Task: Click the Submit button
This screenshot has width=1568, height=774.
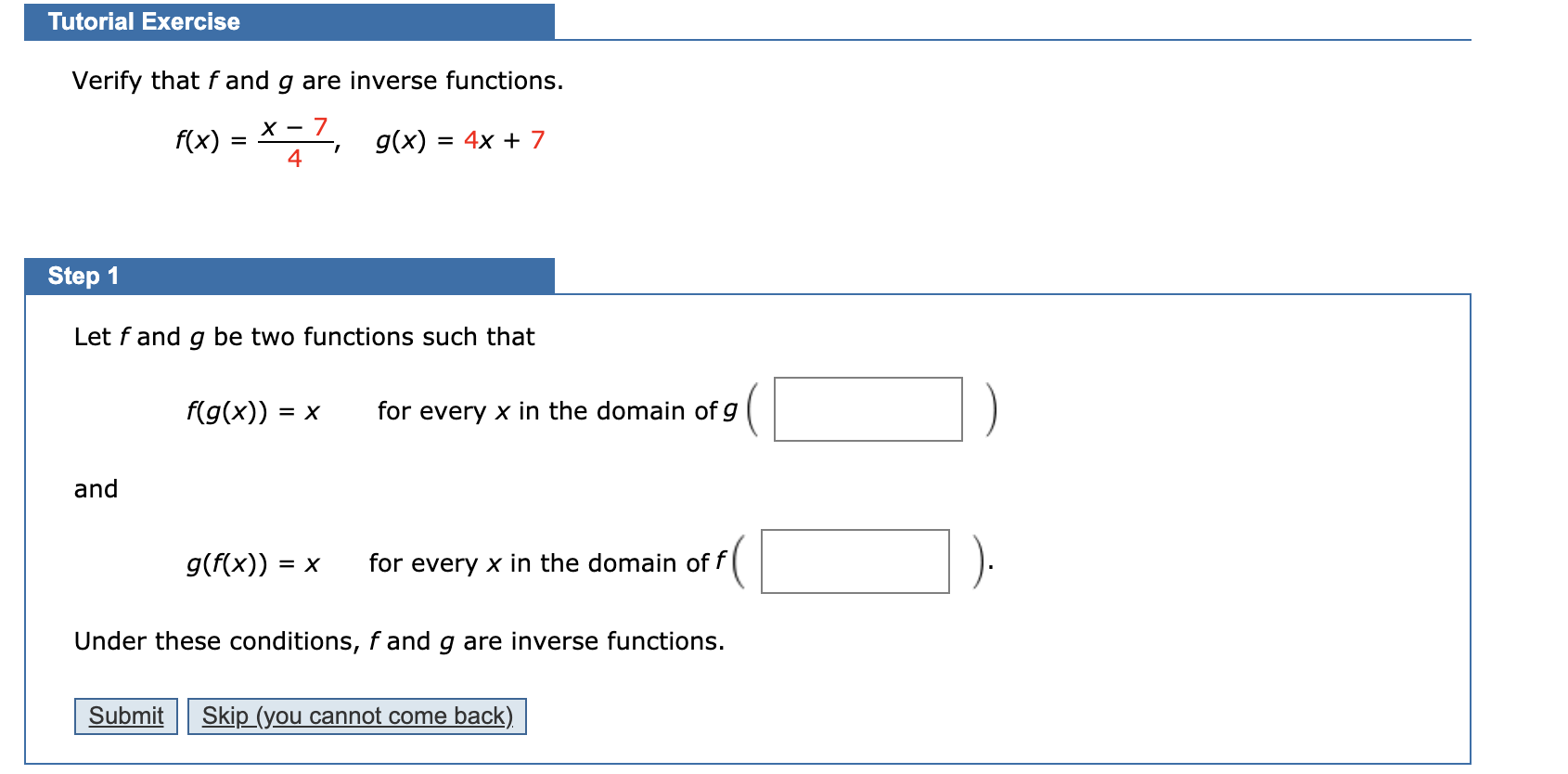Action: tap(125, 716)
